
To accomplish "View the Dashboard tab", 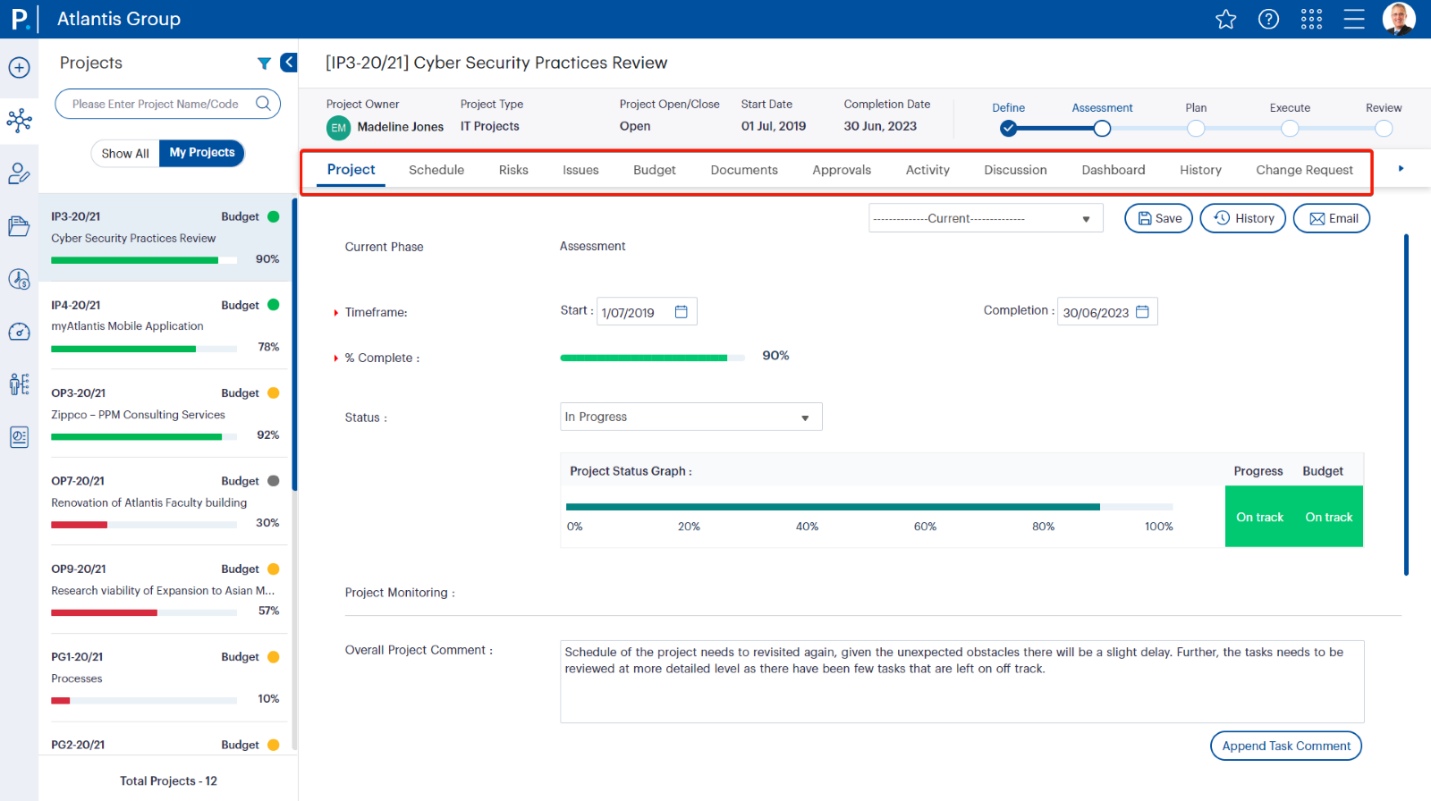I will pyautogui.click(x=1114, y=170).
